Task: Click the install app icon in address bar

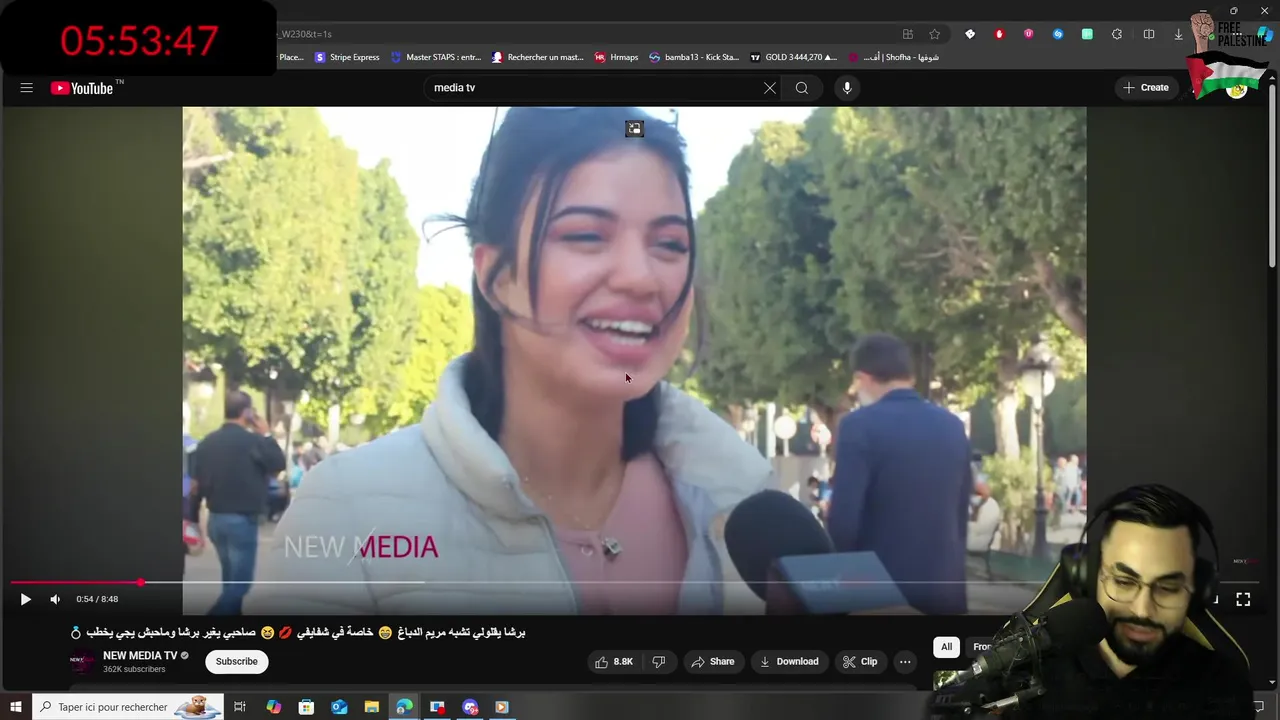Action: pos(908,34)
